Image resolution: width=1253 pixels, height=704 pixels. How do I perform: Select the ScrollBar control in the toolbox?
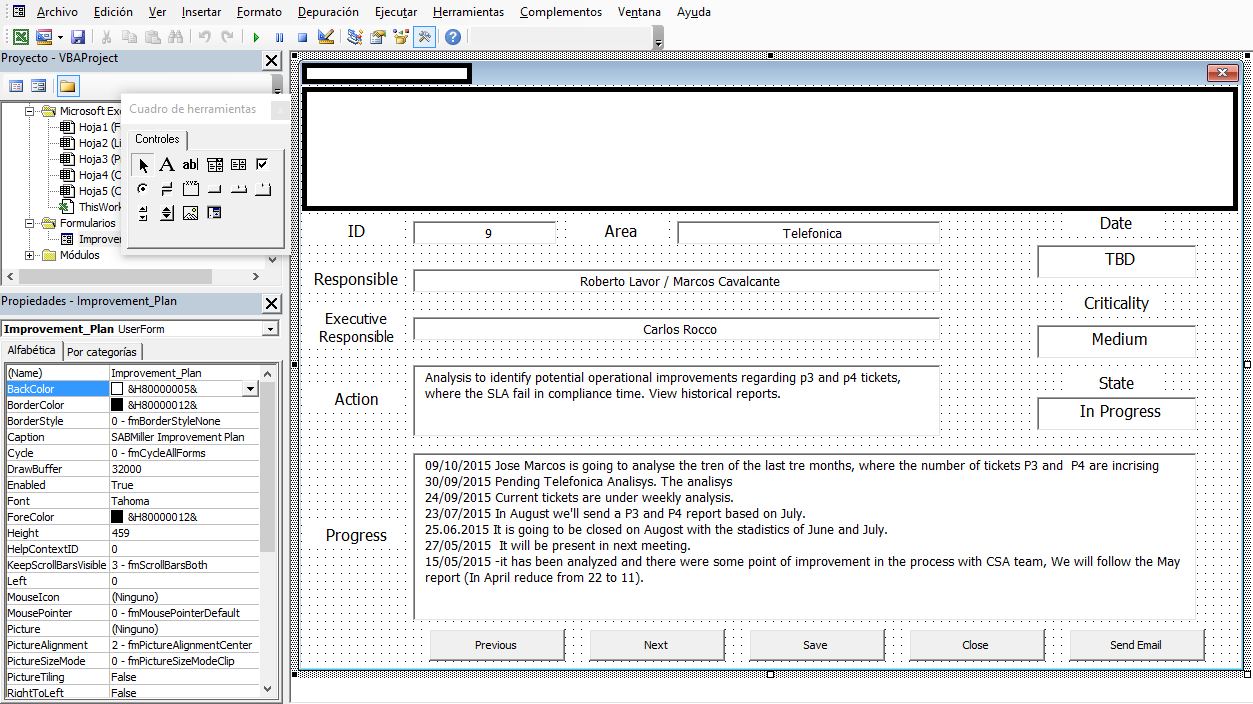pos(143,212)
